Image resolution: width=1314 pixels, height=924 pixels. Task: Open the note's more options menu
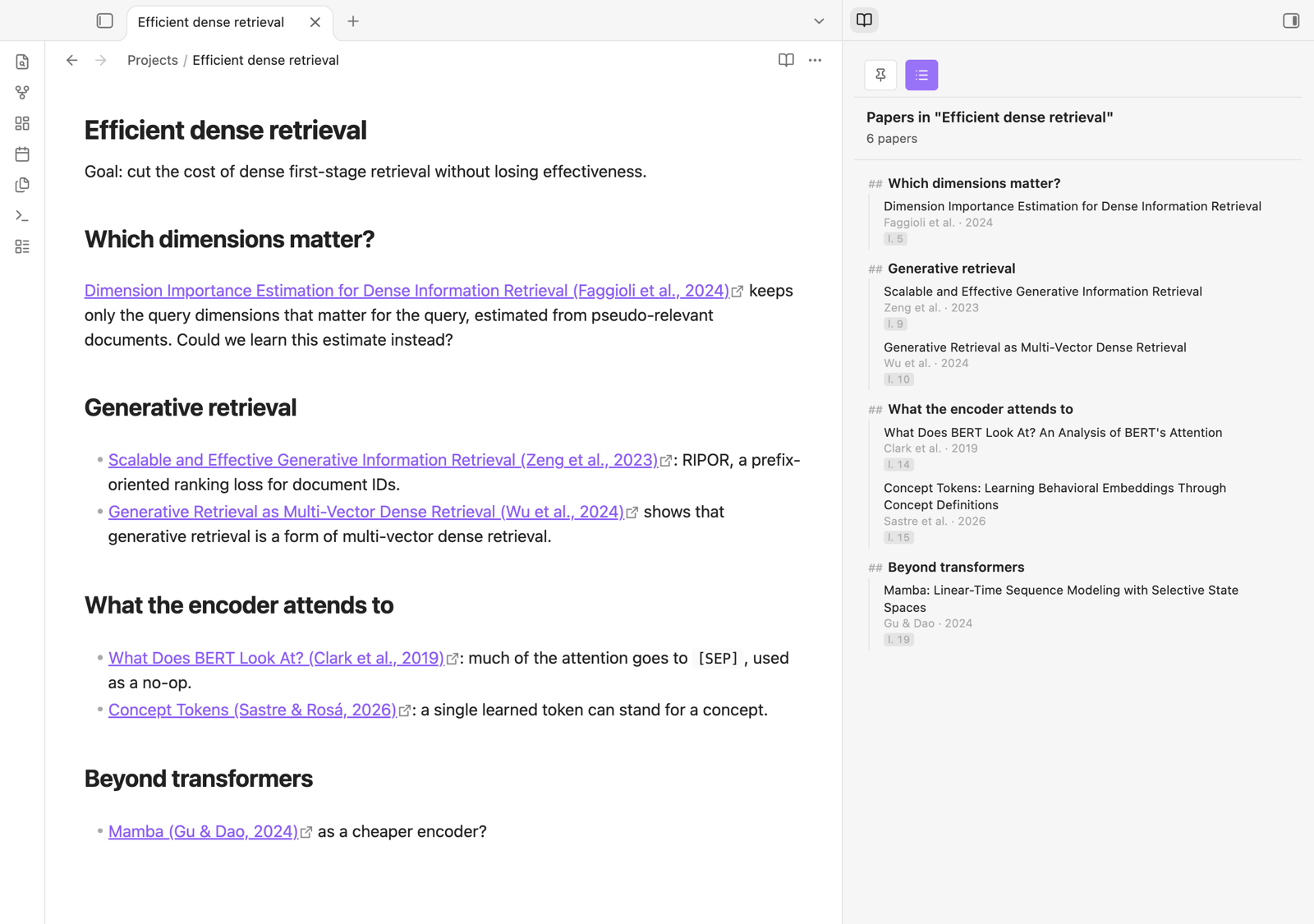click(815, 60)
